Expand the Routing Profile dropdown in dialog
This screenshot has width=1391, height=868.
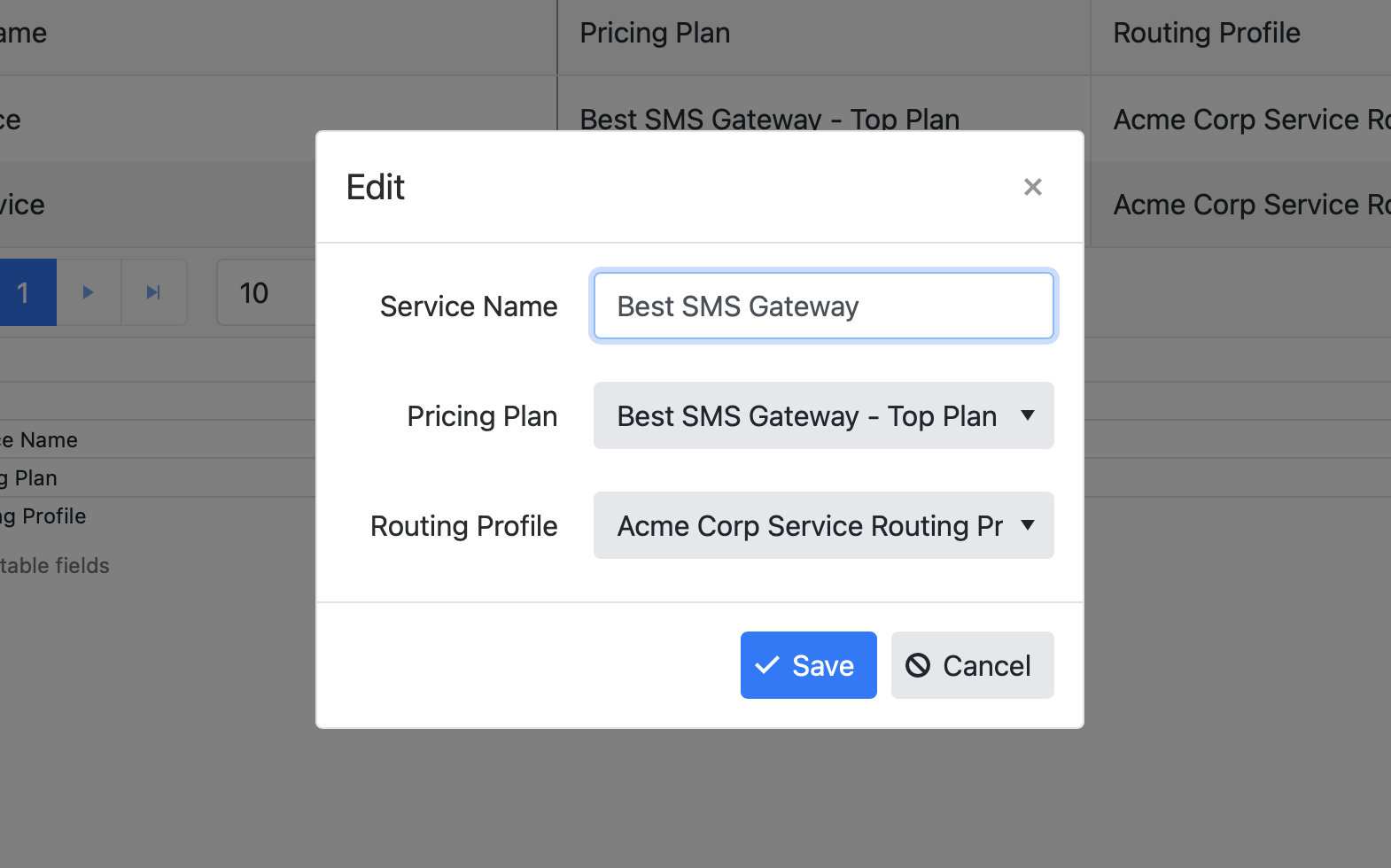[823, 526]
